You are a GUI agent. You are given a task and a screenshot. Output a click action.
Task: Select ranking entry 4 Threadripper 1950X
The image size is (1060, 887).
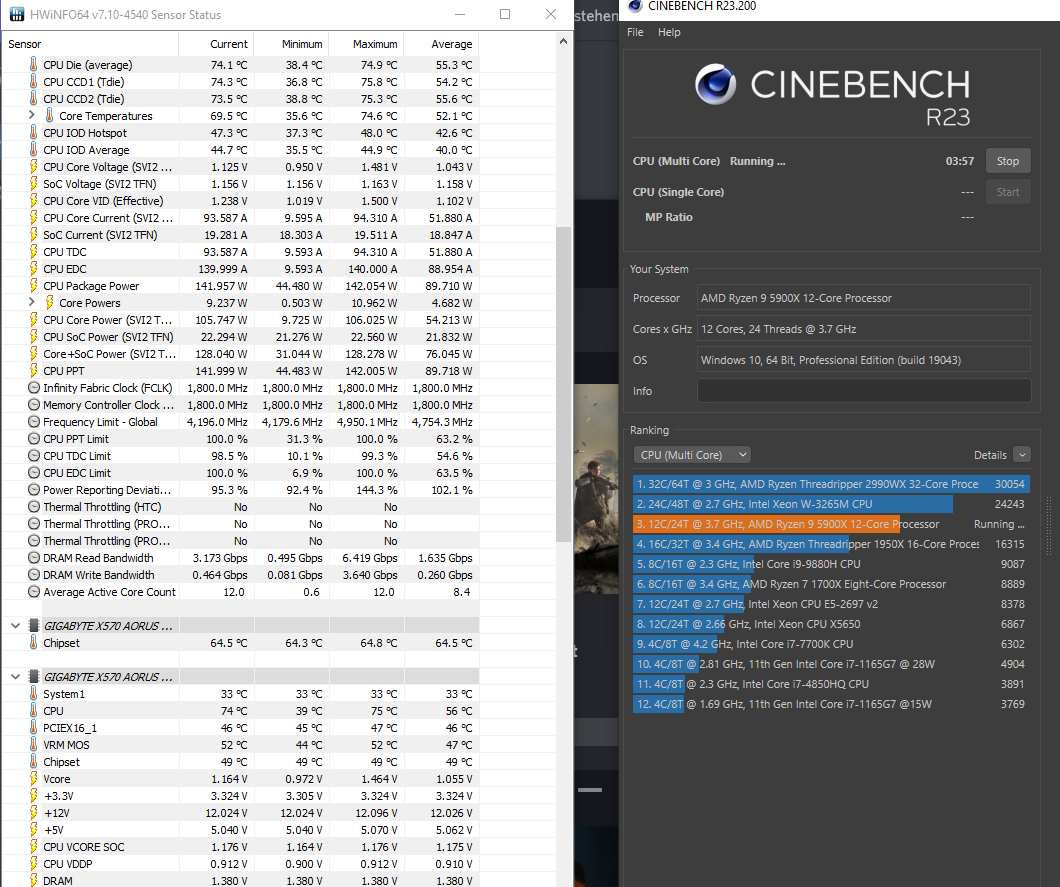(x=832, y=544)
